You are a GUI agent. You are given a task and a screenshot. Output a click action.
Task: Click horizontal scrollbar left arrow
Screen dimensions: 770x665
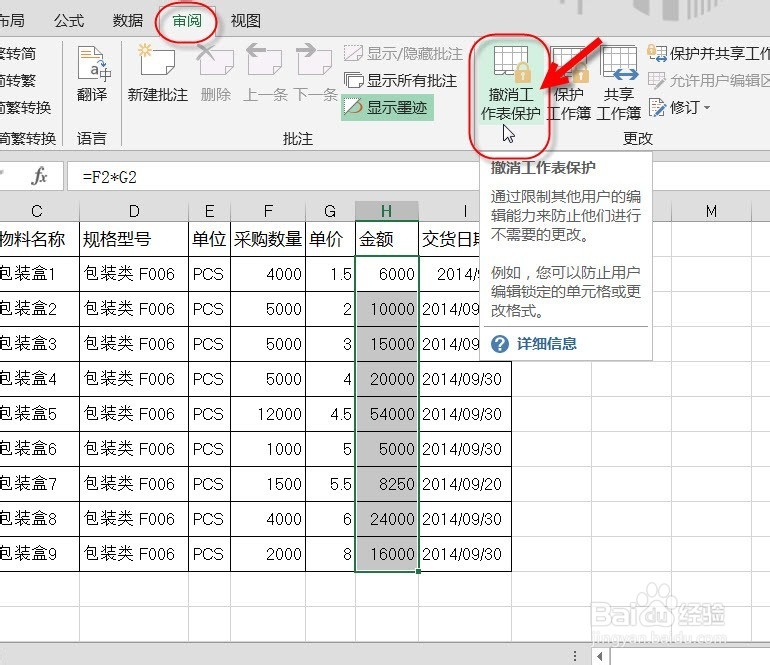[x=600, y=656]
